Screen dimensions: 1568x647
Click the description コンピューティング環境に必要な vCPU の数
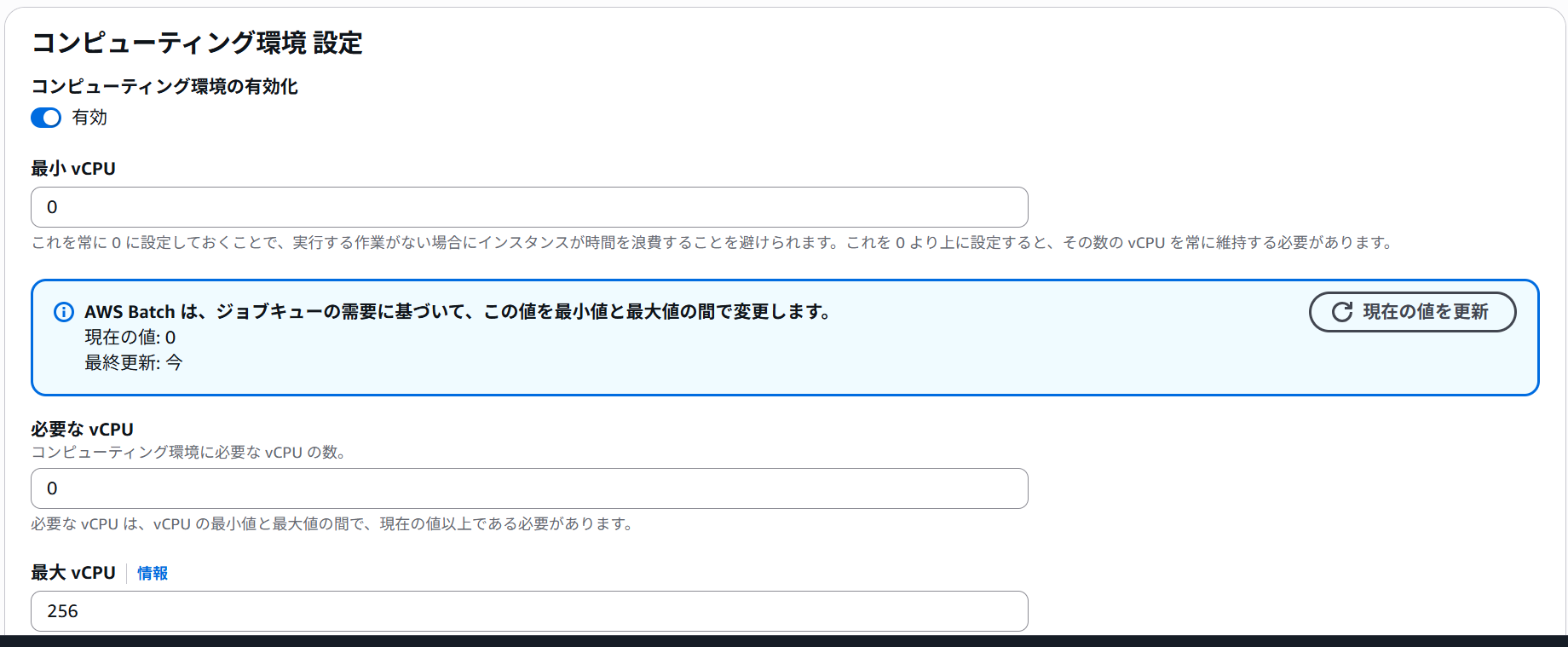pos(189,453)
